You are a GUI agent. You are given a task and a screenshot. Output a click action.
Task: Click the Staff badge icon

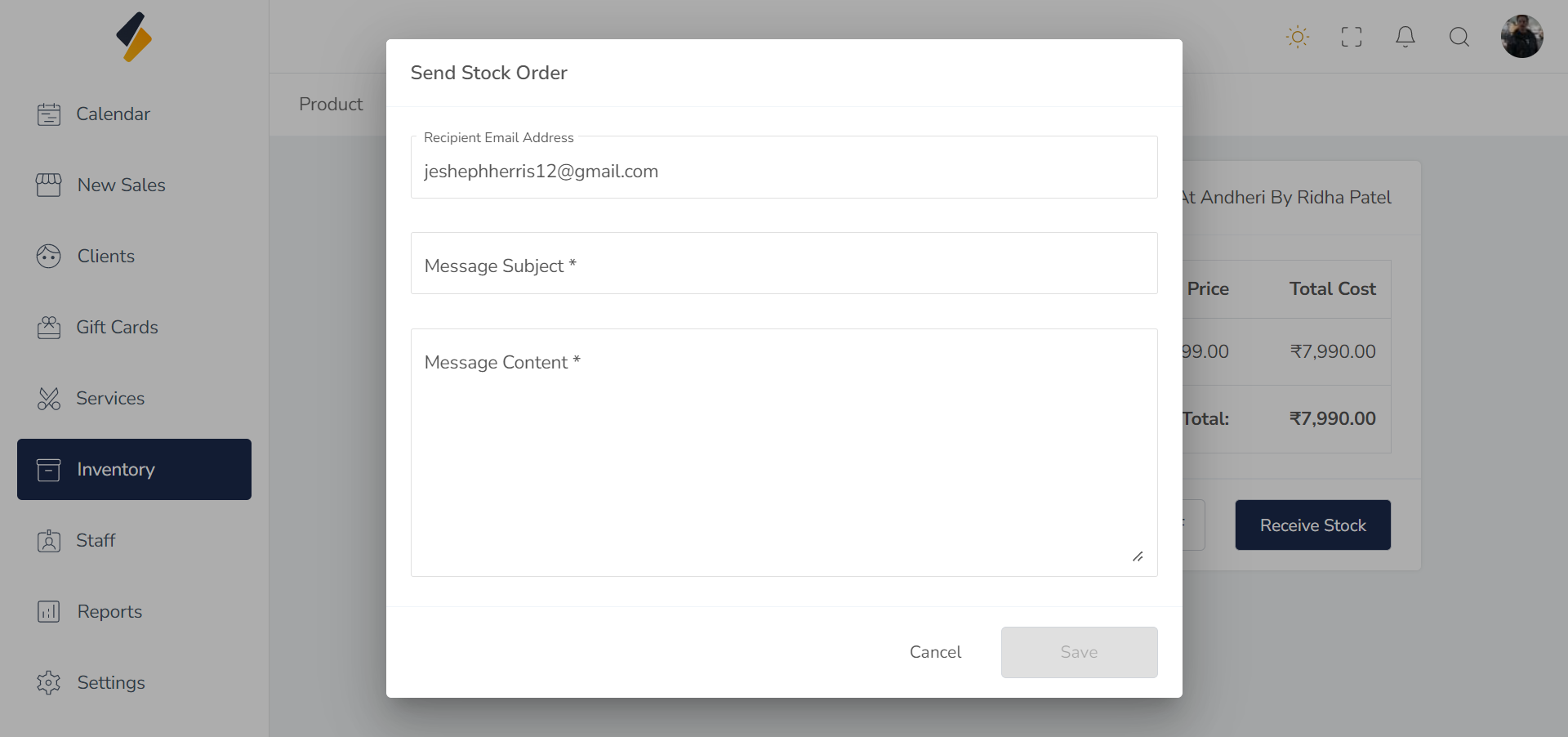(x=49, y=541)
